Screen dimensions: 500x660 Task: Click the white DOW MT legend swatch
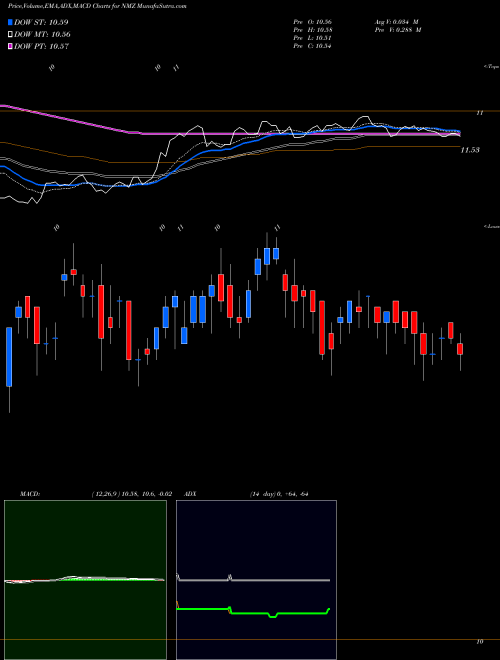(11, 34)
